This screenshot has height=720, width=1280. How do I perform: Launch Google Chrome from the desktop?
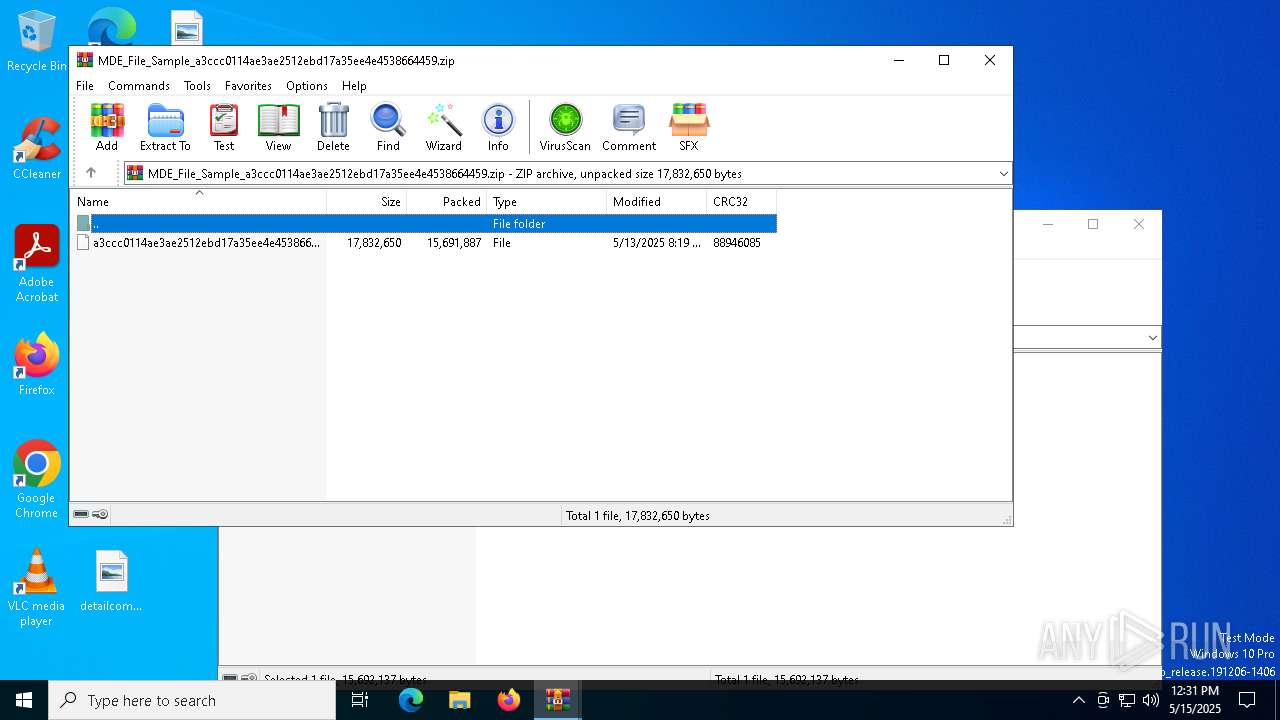pos(37,480)
